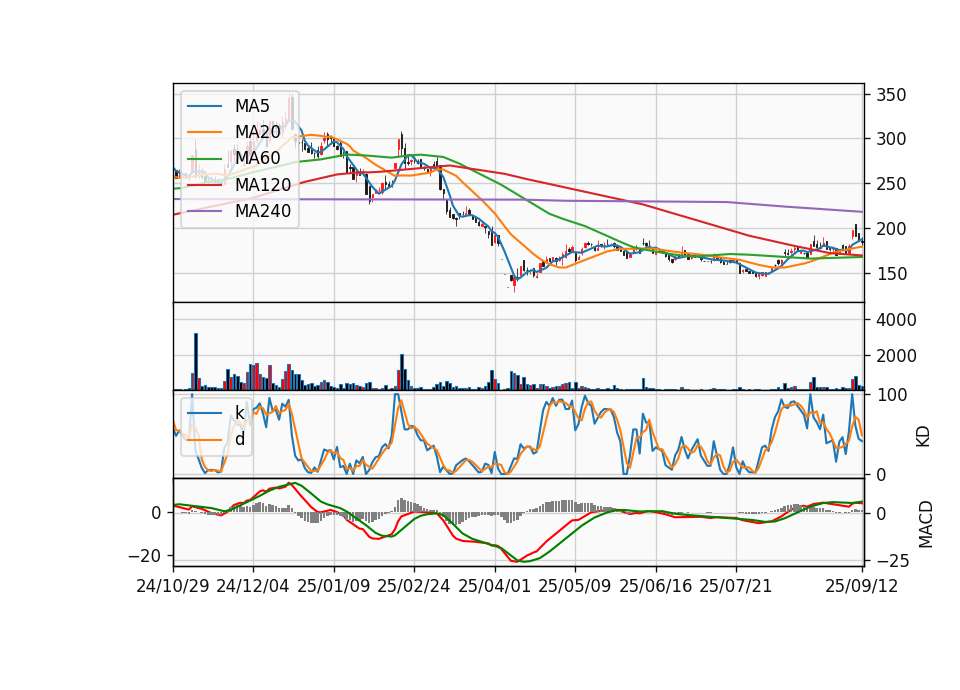The image size is (960, 690).
Task: Click the 24/10/29 date axis label
Action: [x=173, y=586]
